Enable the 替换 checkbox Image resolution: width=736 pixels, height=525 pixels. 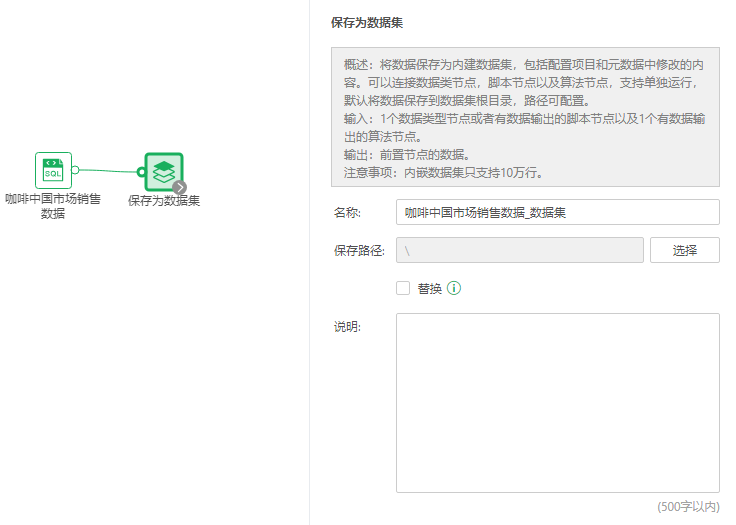coord(403,288)
